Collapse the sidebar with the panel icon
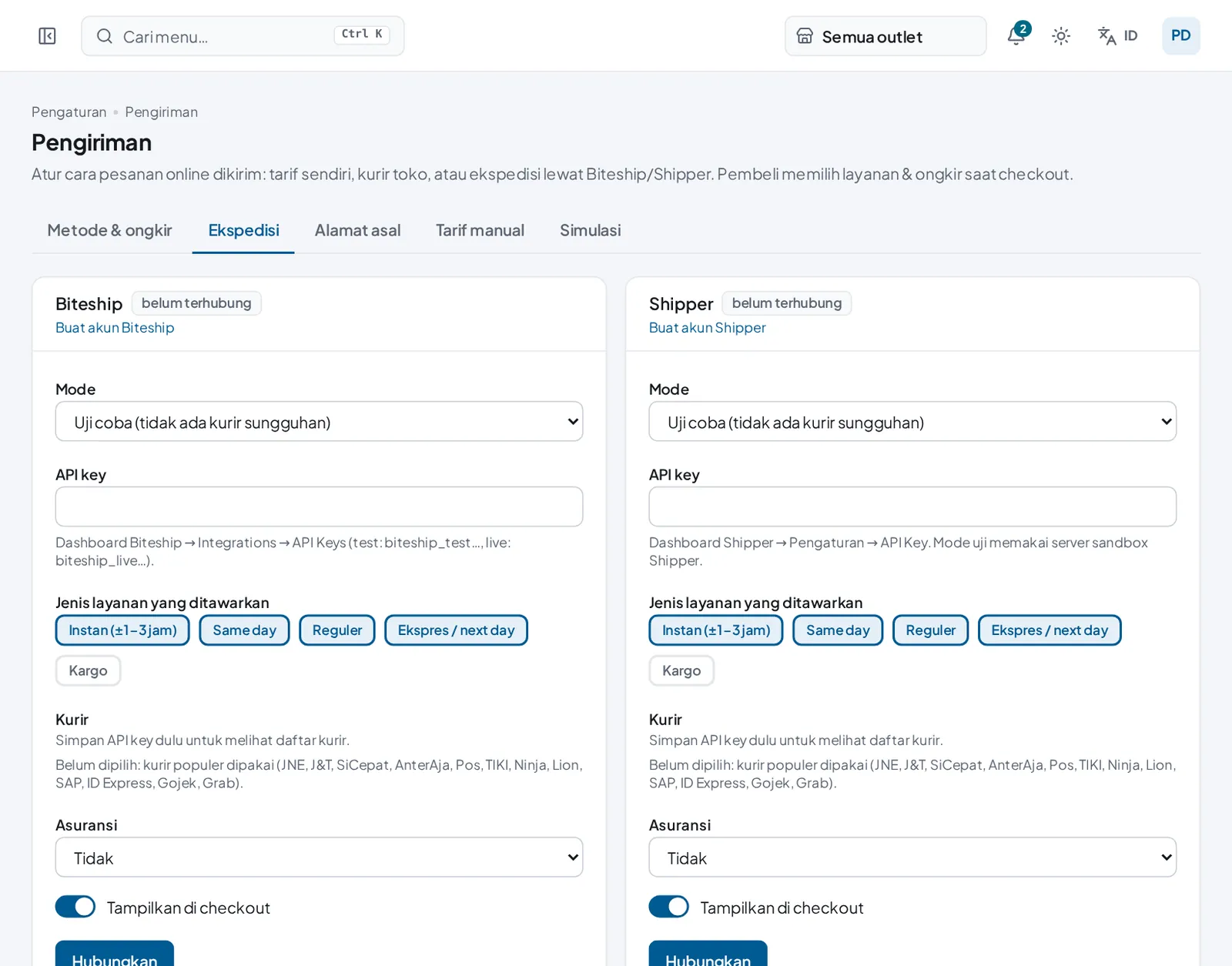Screen dimensions: 1232x966 pyautogui.click(x=47, y=36)
